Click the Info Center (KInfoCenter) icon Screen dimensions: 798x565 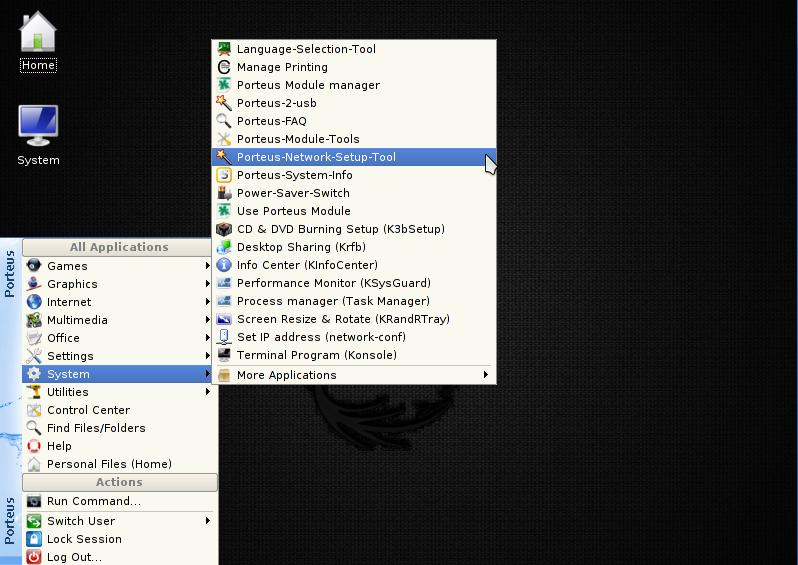coord(225,265)
